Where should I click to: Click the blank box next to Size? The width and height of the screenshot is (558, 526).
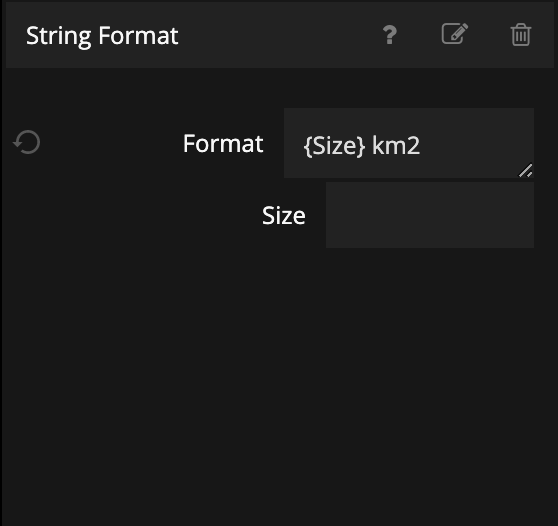430,215
